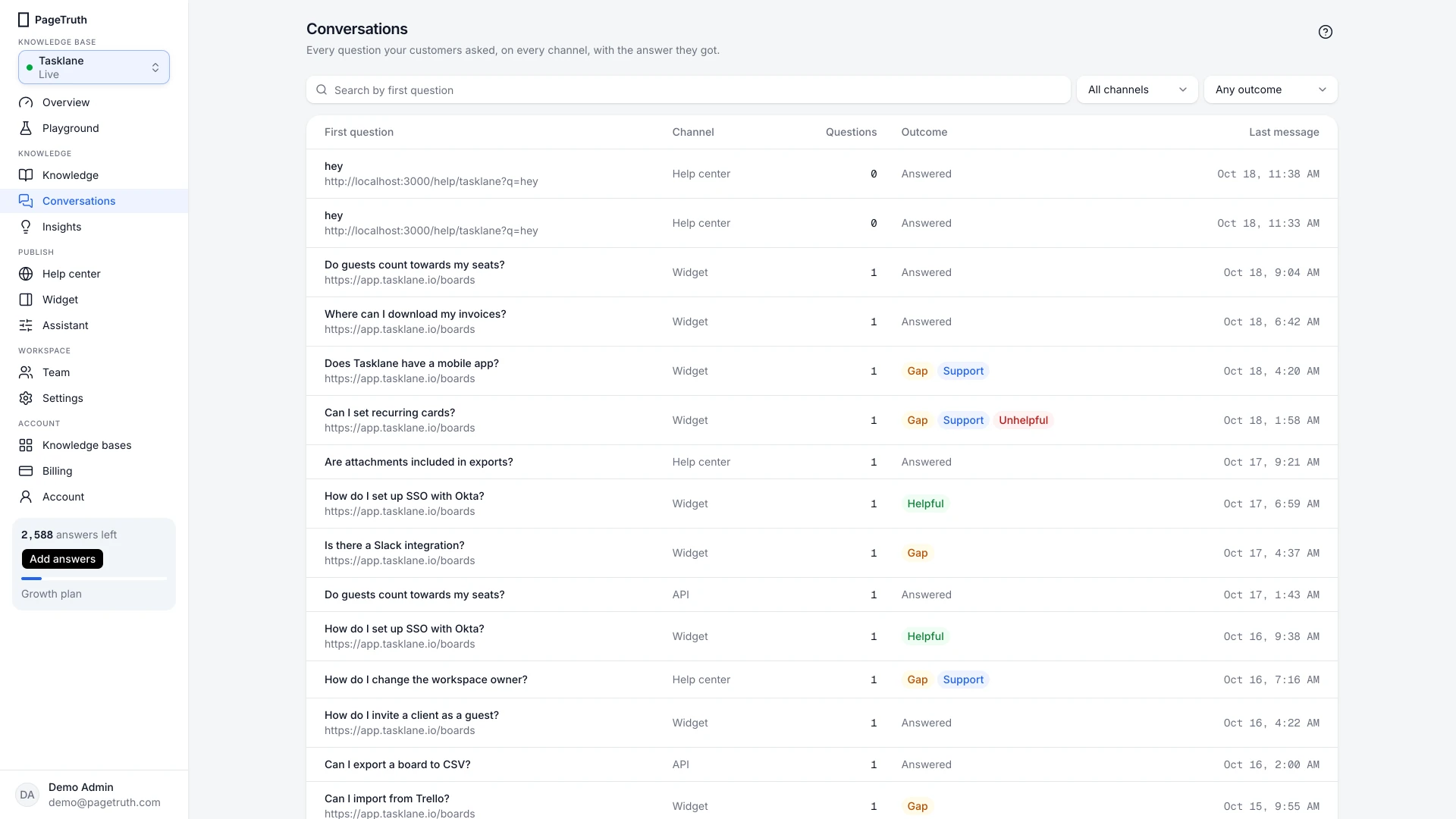Screen dimensions: 1456x819
Task: Click the Billing card icon
Action: (x=26, y=471)
